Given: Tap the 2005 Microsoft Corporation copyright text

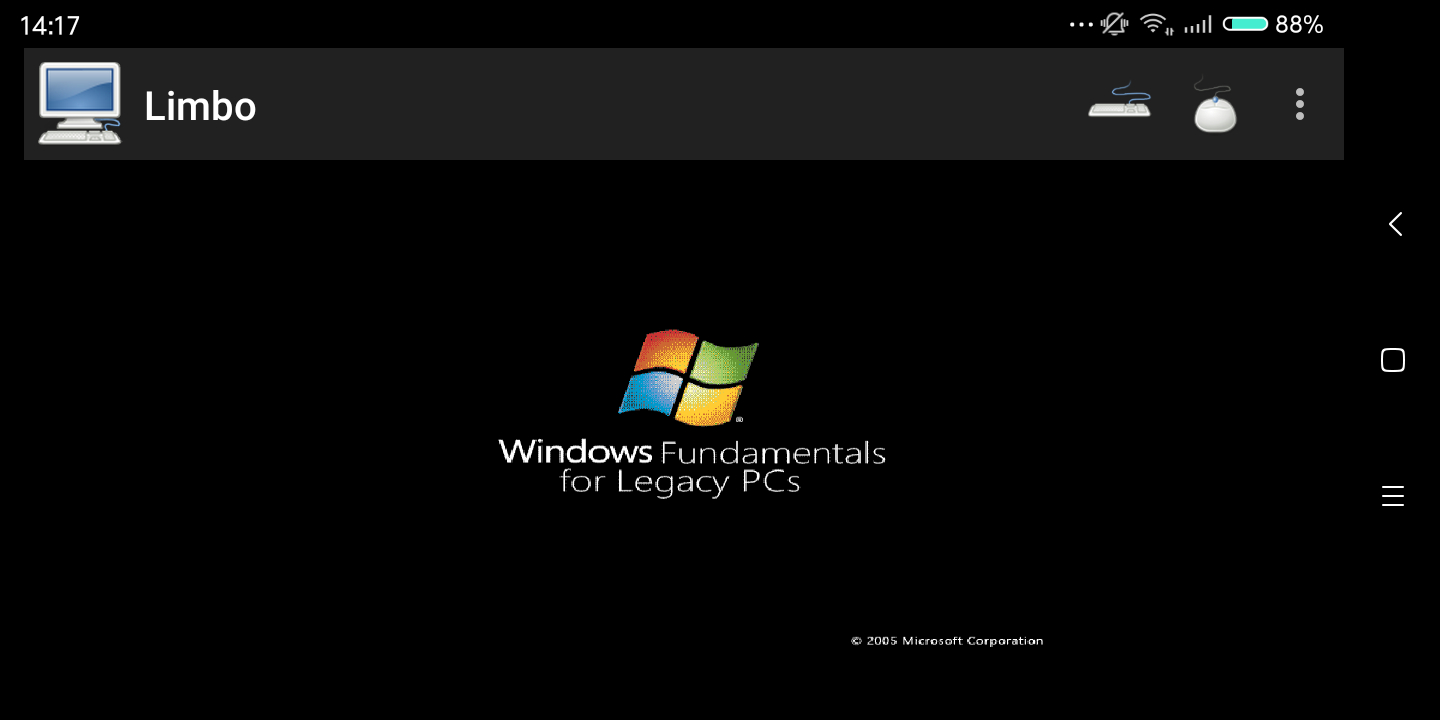Looking at the screenshot, I should point(947,641).
